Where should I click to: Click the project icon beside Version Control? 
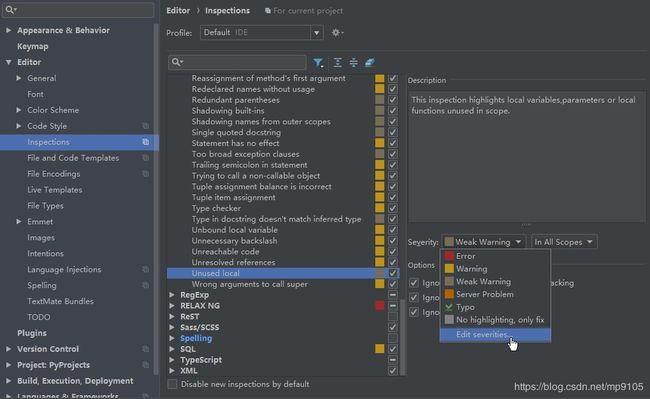(x=146, y=349)
